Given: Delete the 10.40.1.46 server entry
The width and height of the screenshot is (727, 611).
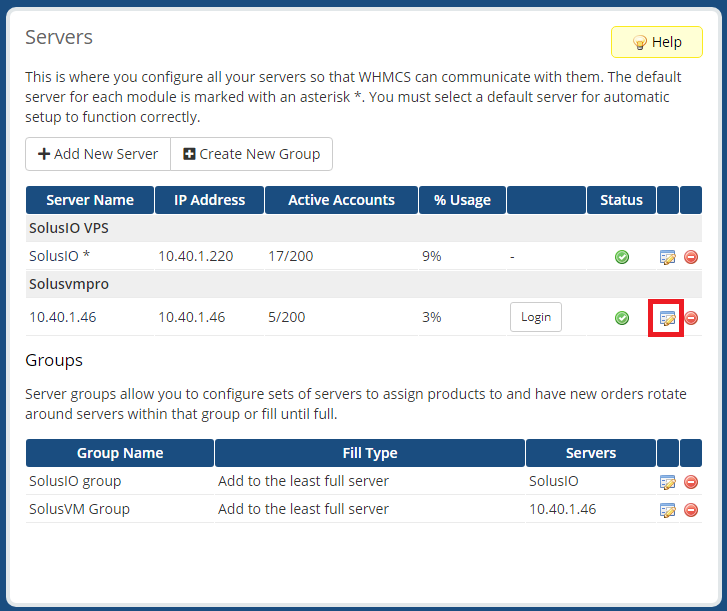Looking at the screenshot, I should pos(691,318).
